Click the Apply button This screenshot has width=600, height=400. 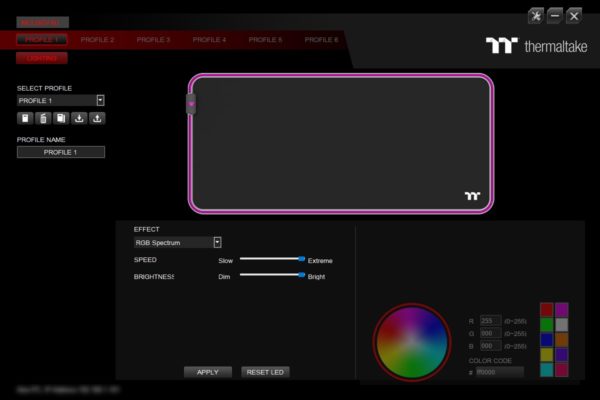(208, 372)
